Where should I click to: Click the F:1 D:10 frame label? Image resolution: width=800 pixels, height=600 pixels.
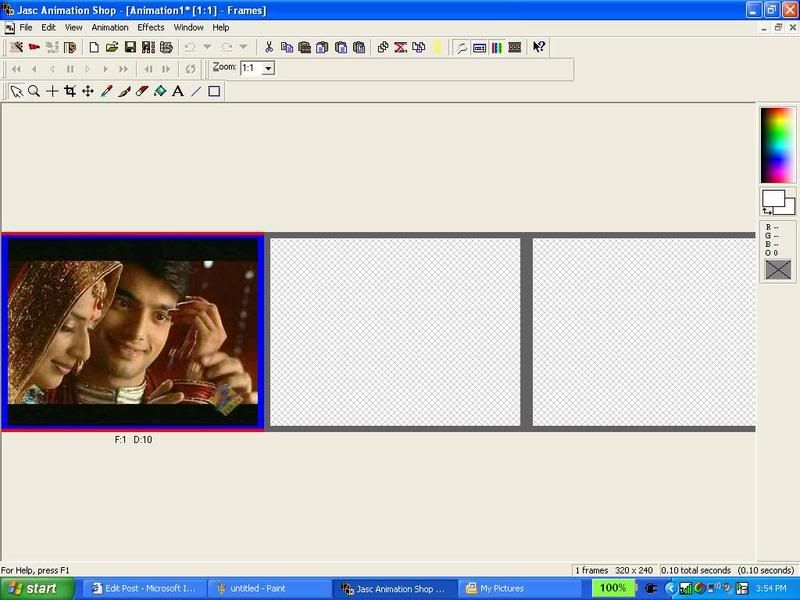click(x=133, y=440)
